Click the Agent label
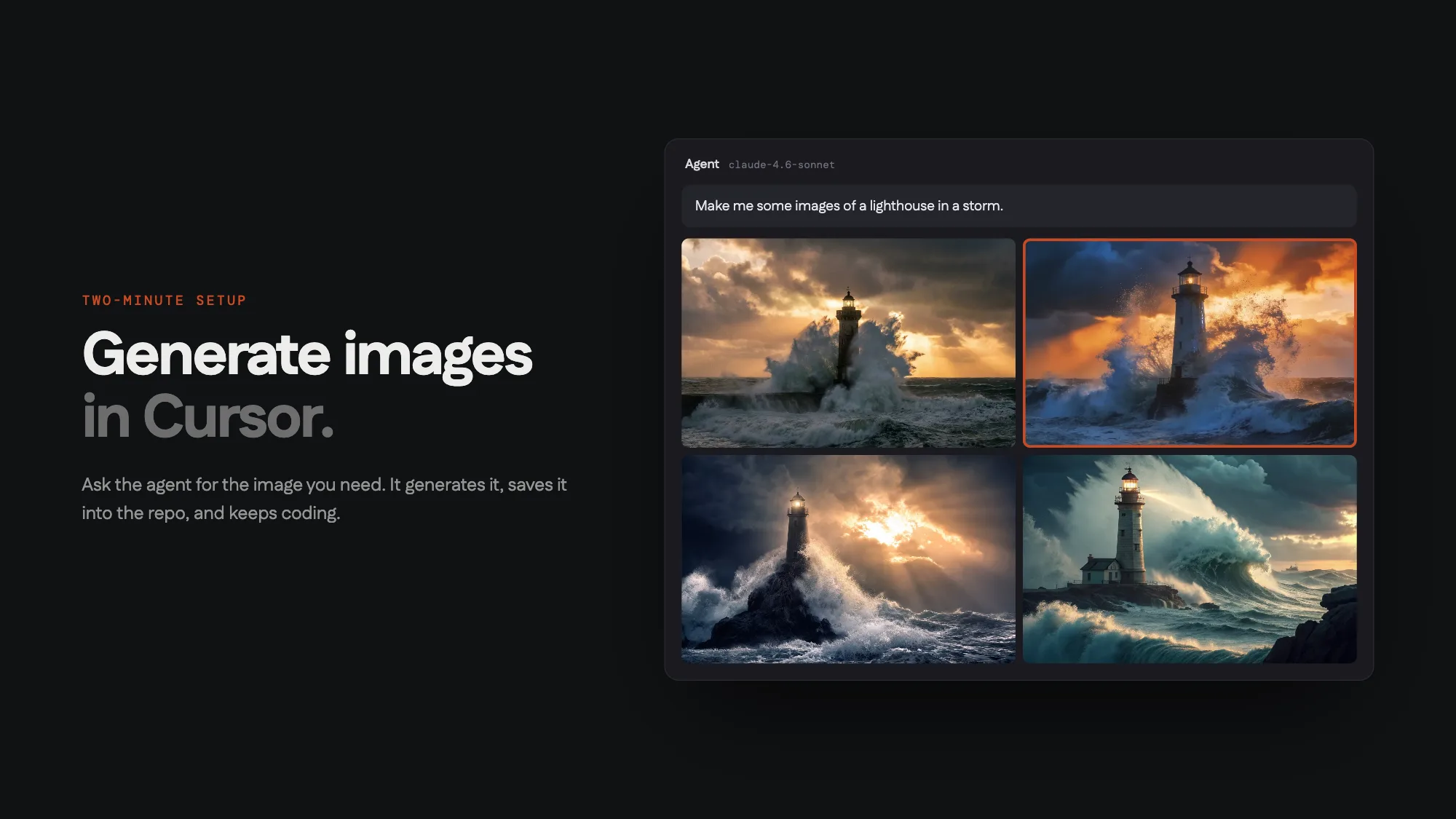Screen dimensions: 1456x819 pos(702,165)
